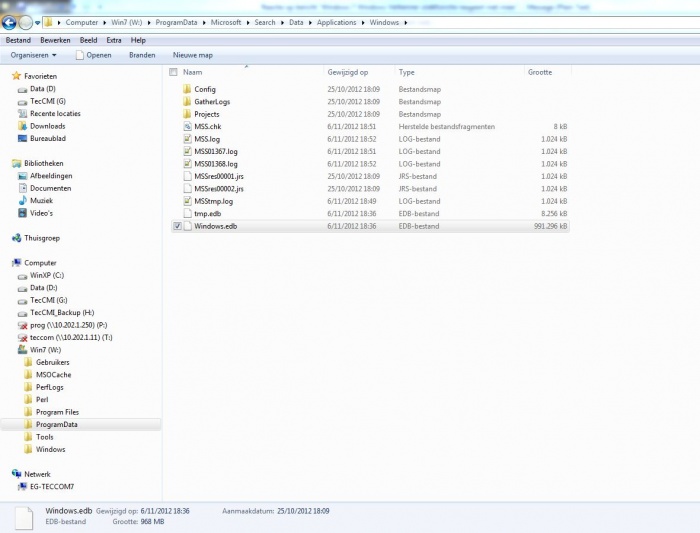
Task: Open the TecCMI_Backup (H:) drive
Action: click(x=62, y=313)
